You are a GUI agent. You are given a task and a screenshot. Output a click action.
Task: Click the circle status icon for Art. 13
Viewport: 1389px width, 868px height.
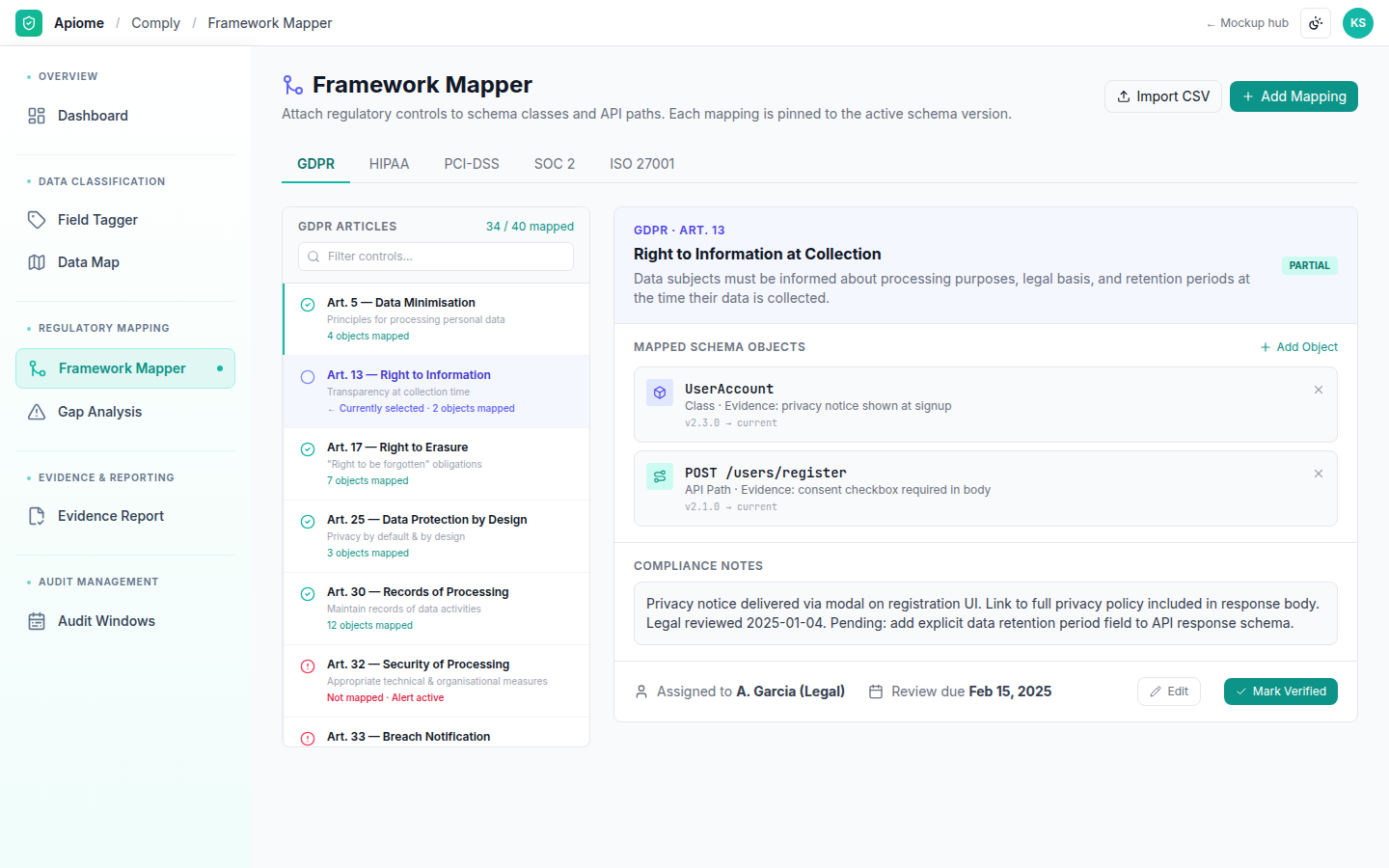[308, 377]
